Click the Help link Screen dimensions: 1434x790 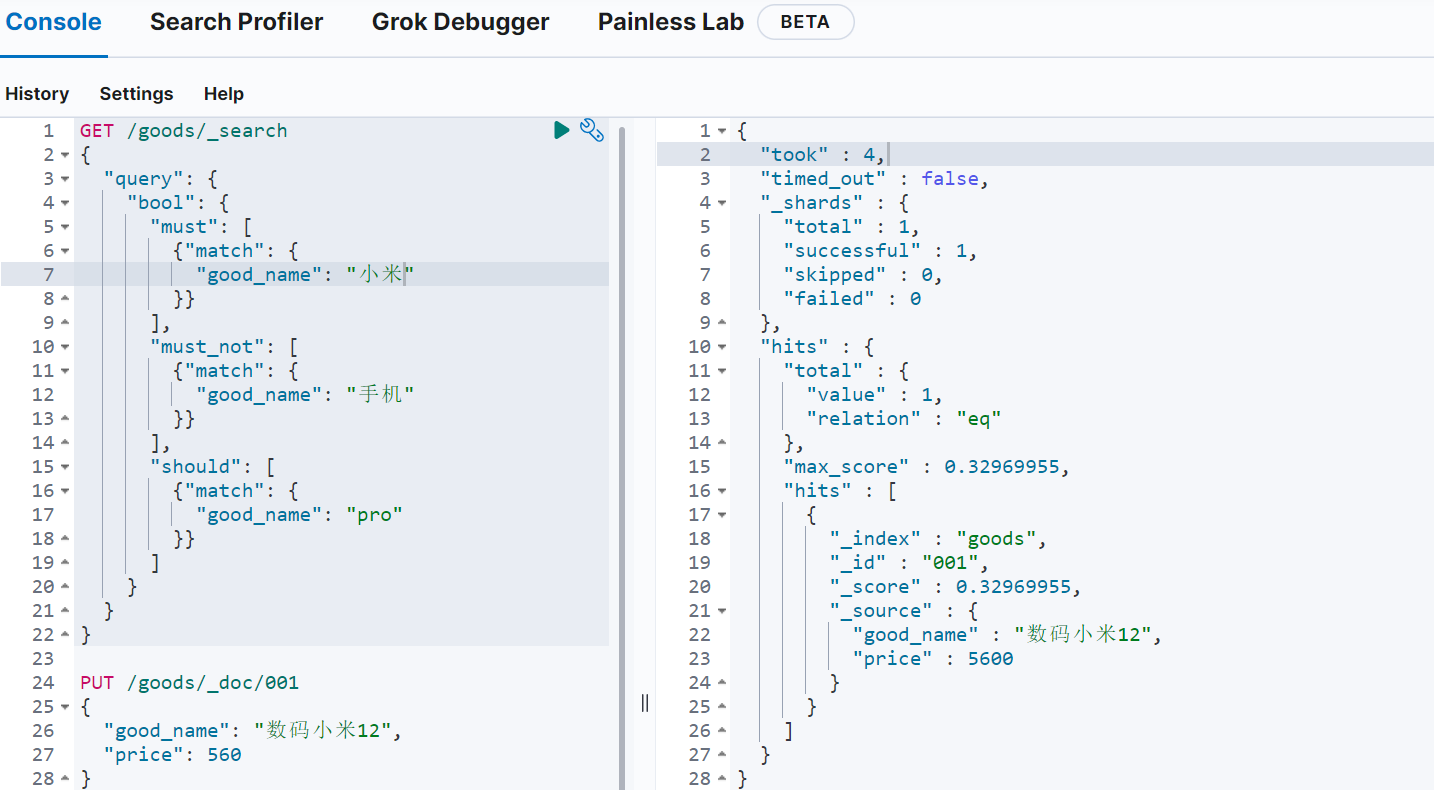pos(223,94)
